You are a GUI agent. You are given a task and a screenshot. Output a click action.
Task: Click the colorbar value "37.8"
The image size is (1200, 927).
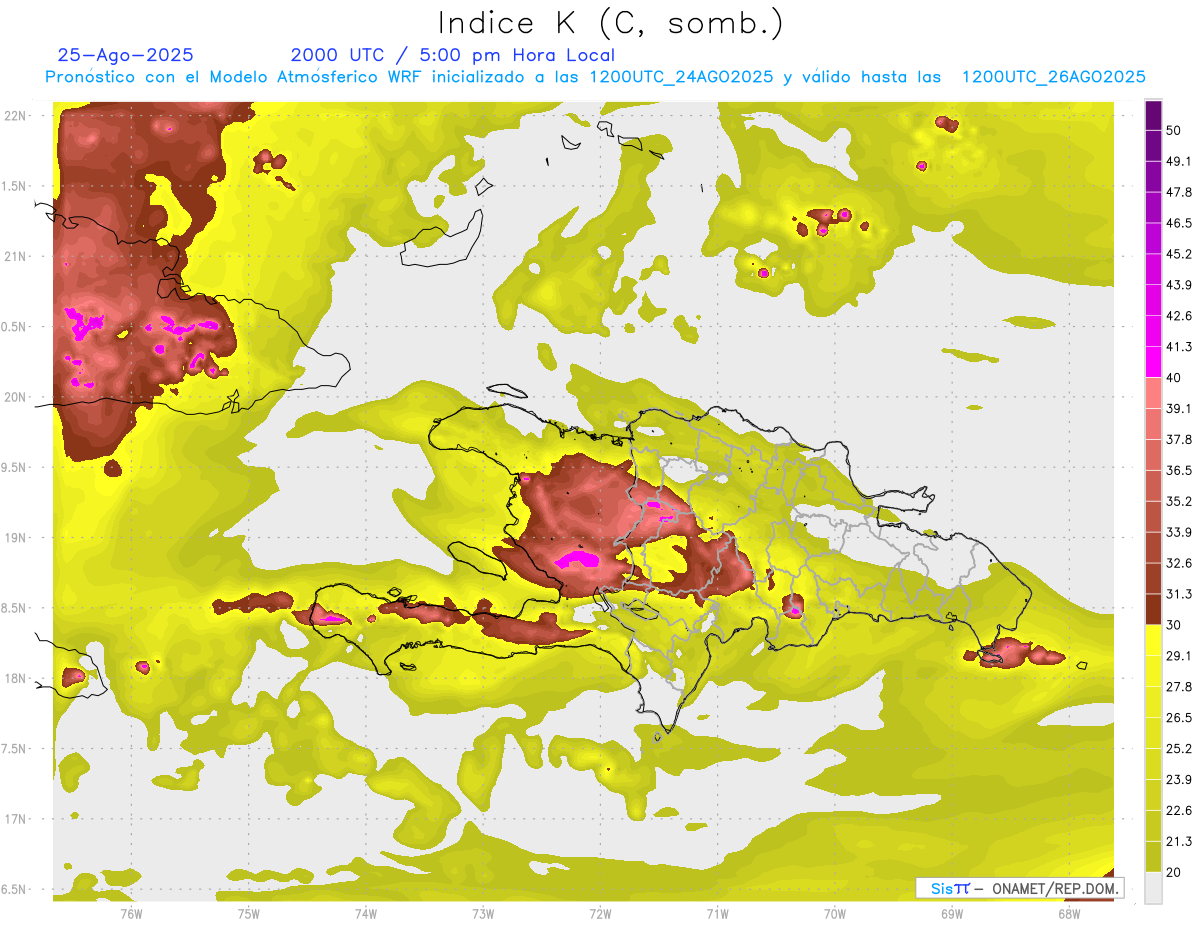click(x=1179, y=439)
